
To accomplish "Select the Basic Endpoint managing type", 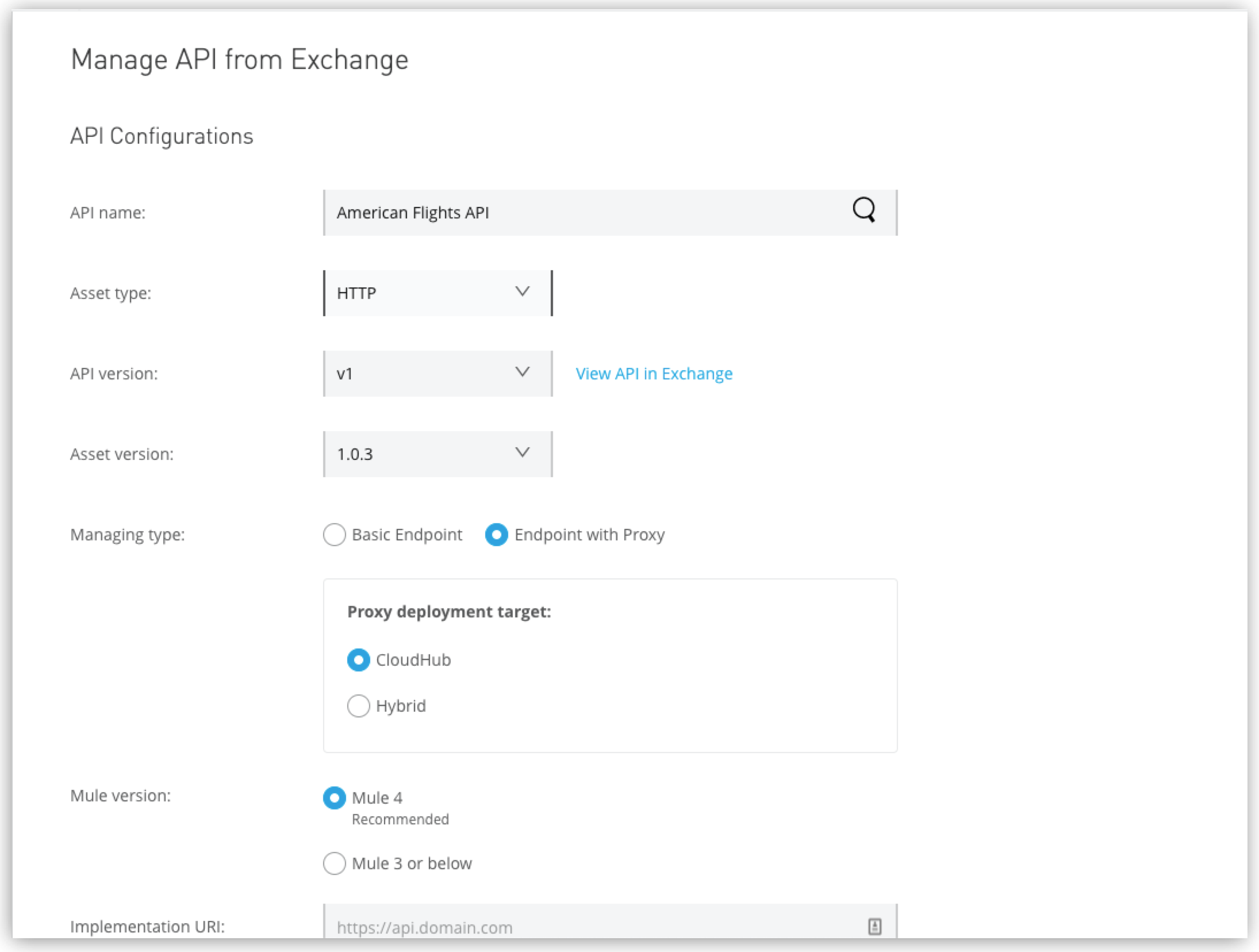I will coord(335,535).
